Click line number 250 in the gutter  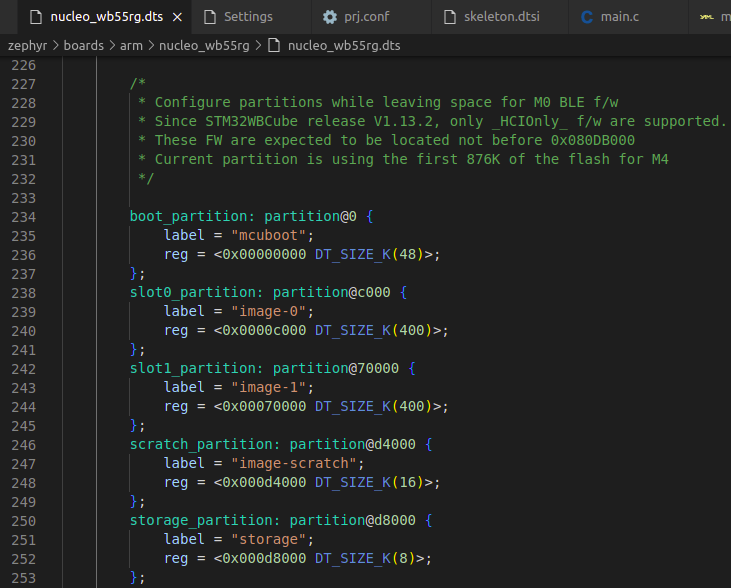[23, 521]
